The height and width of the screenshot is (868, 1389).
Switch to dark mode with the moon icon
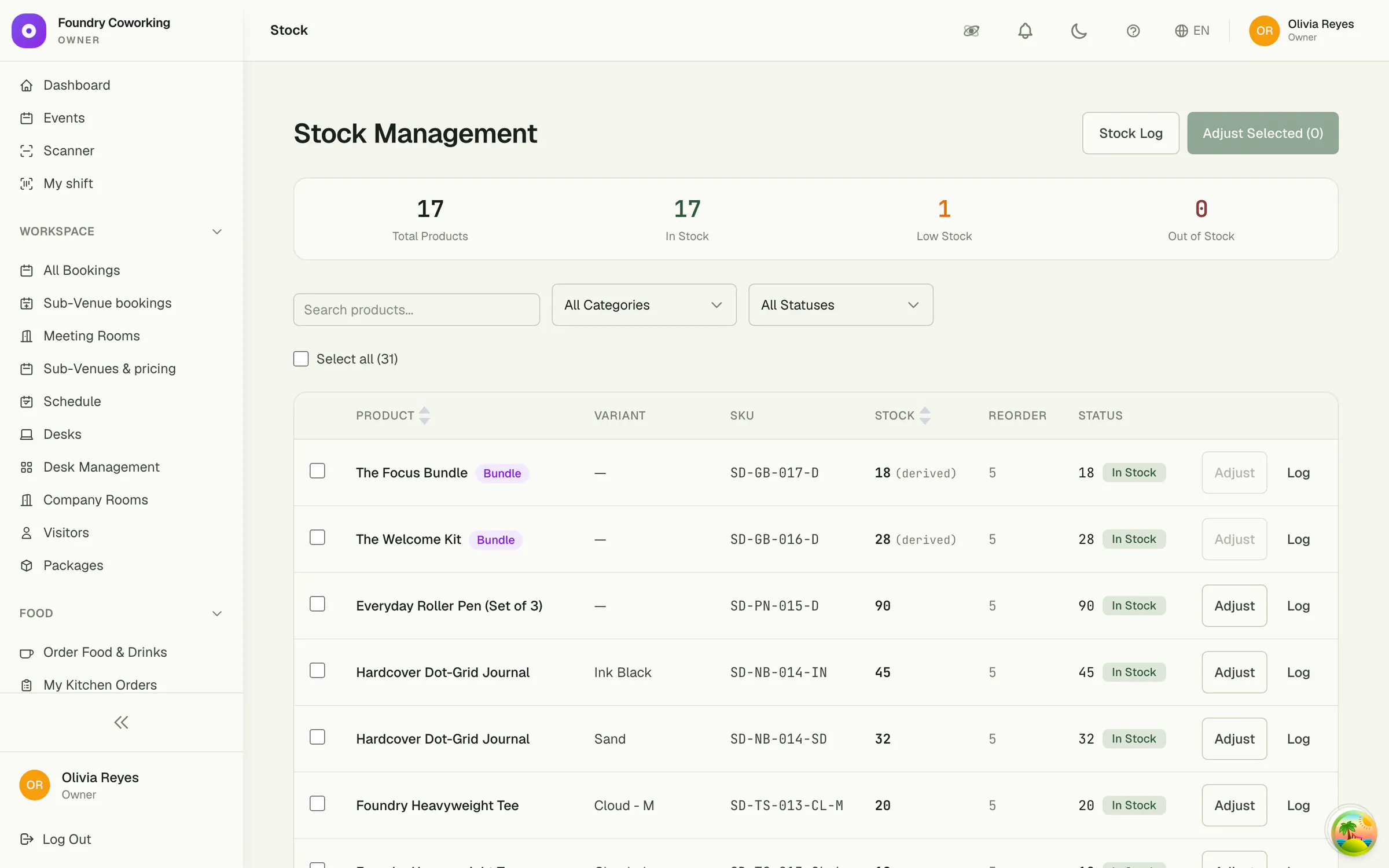pos(1079,31)
